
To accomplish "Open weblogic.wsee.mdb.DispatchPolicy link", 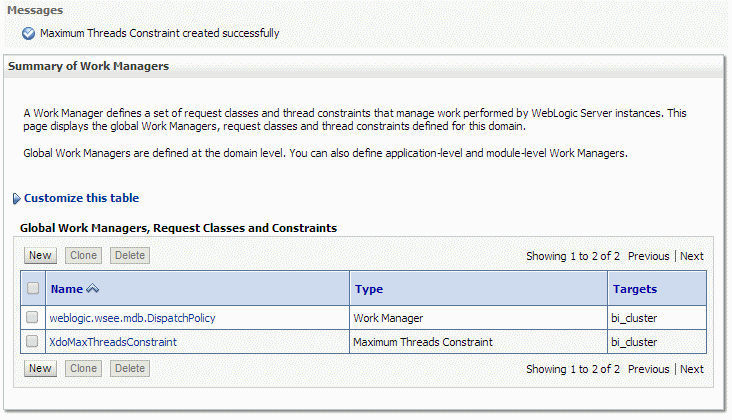I will coord(133,318).
